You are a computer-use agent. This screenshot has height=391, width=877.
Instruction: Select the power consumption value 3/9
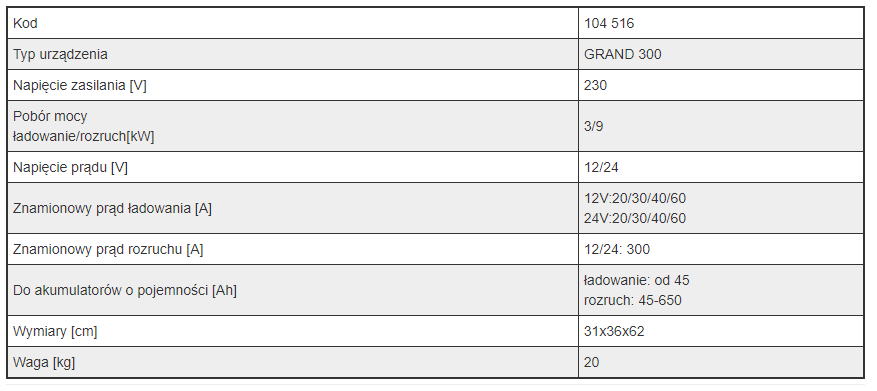point(593,126)
